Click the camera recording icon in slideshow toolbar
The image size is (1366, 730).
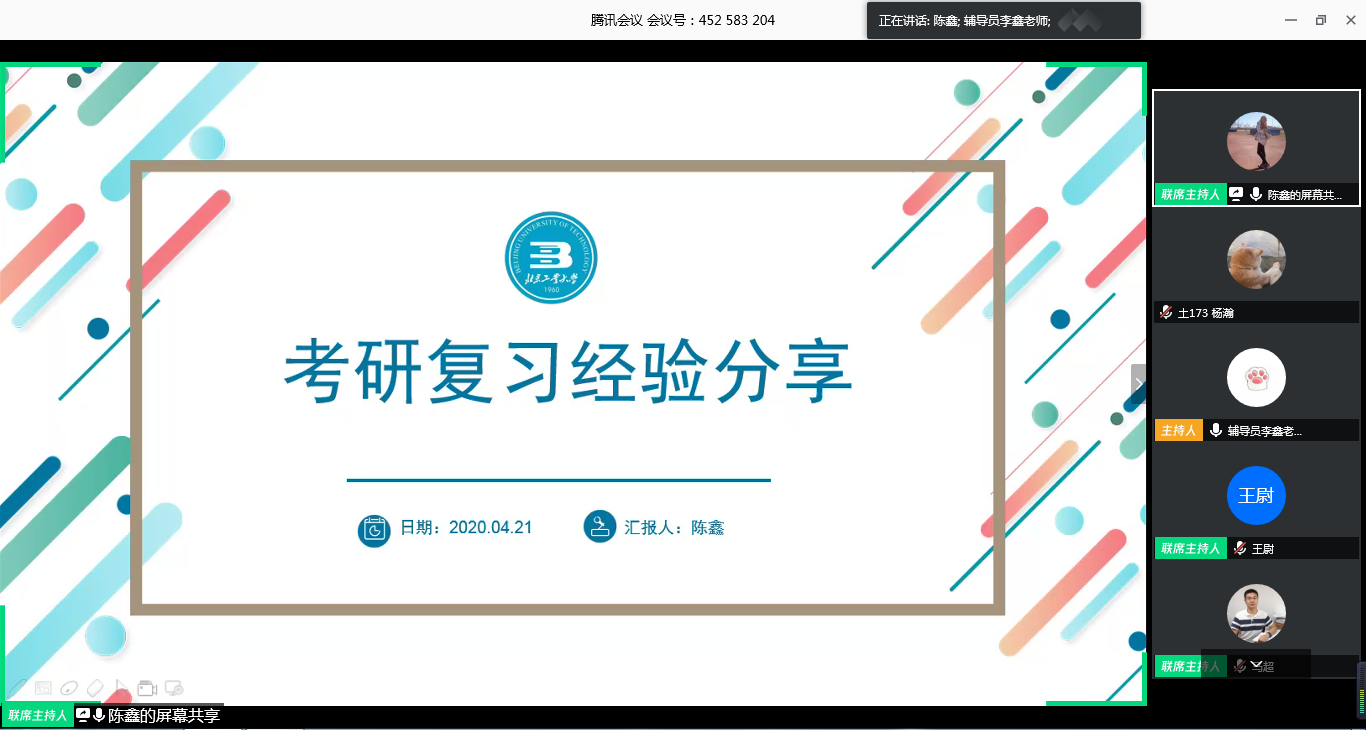click(147, 688)
